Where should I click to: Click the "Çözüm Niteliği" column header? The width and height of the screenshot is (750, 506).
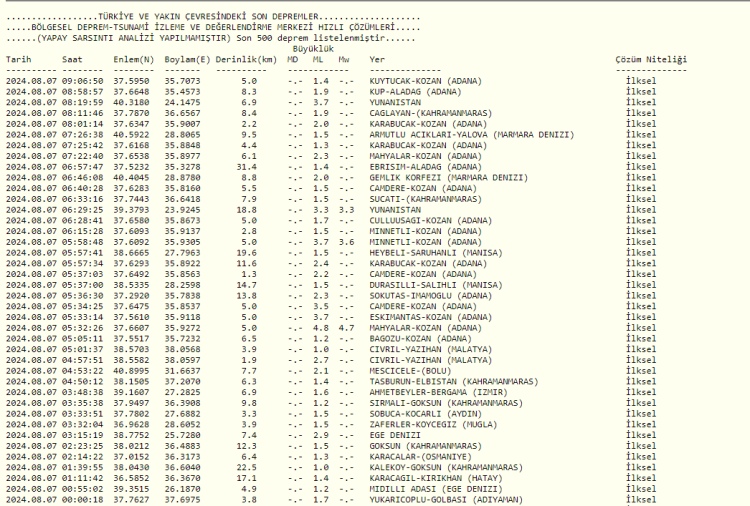coord(651,60)
